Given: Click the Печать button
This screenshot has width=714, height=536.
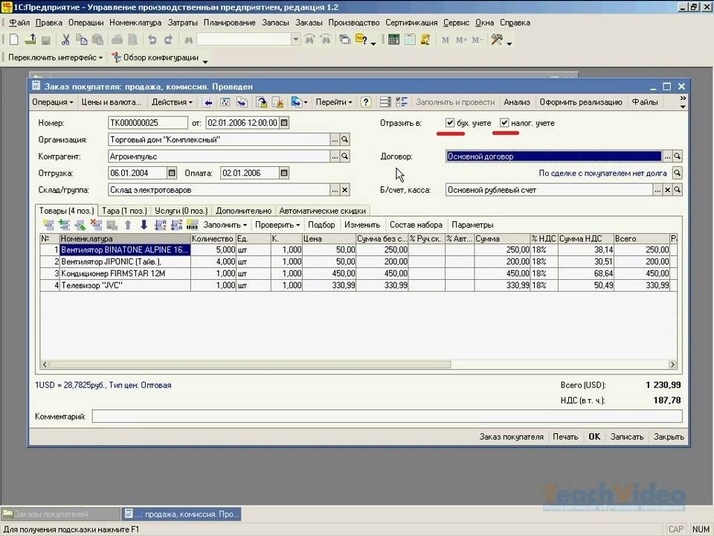Looking at the screenshot, I should pos(565,437).
